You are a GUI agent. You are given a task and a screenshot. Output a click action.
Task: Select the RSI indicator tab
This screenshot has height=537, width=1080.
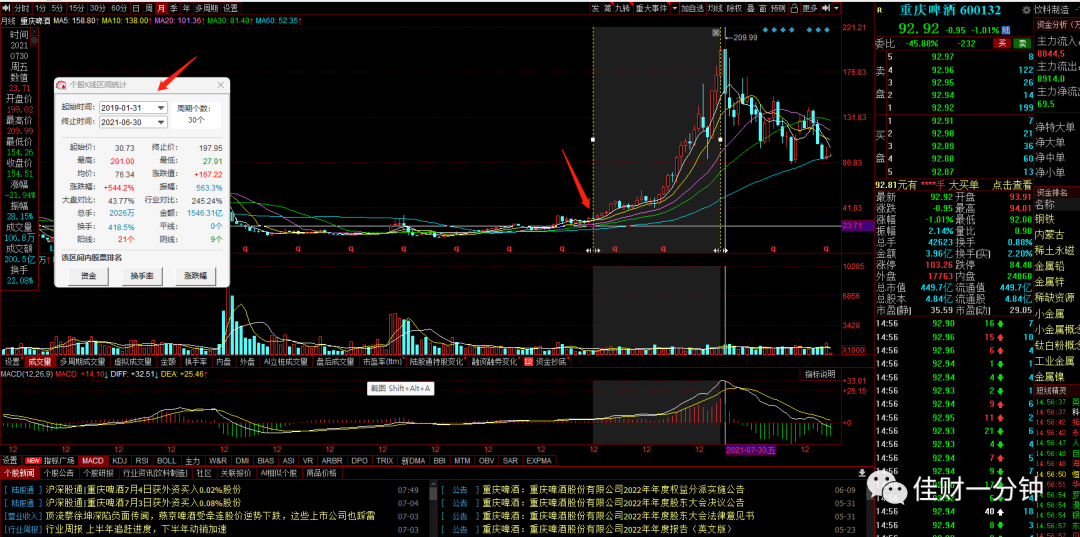tap(142, 460)
